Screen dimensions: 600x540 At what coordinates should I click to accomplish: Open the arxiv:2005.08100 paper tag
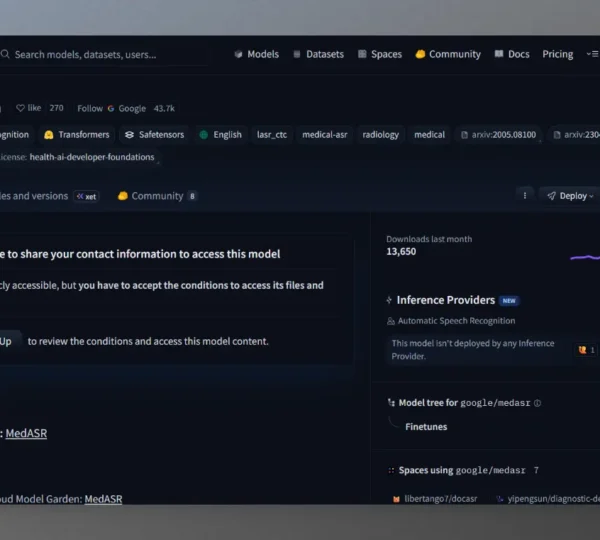[498, 134]
